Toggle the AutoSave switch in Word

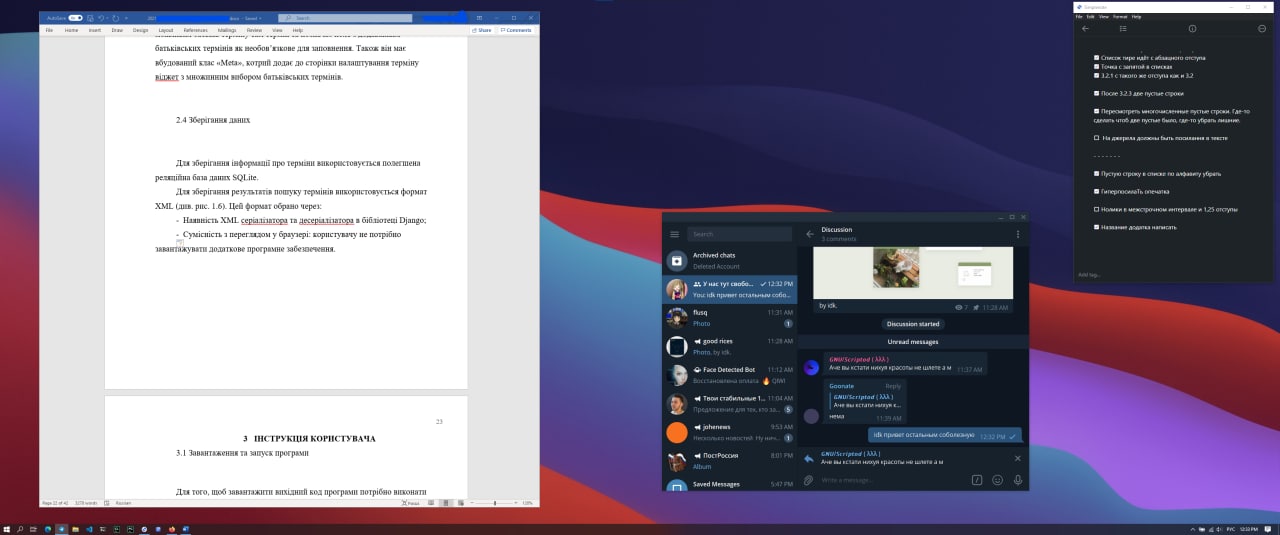[x=75, y=18]
